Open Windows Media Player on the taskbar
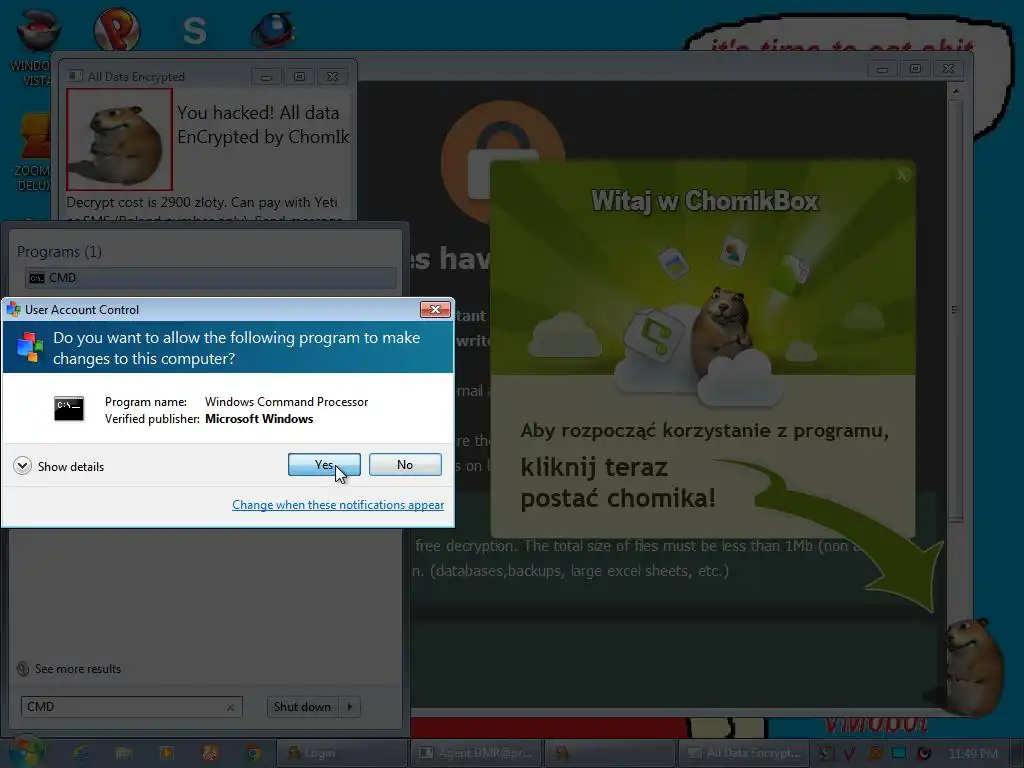Screen dimensions: 1024x768 point(167,753)
